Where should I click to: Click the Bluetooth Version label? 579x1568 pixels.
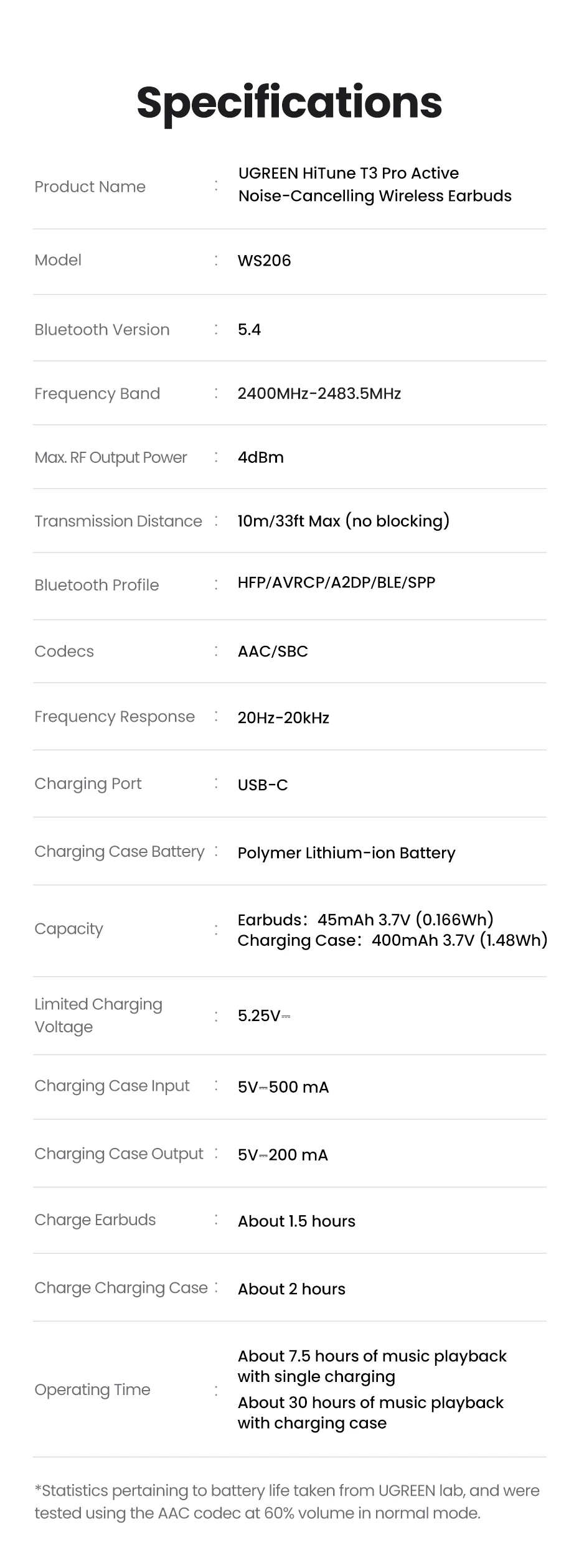101,330
